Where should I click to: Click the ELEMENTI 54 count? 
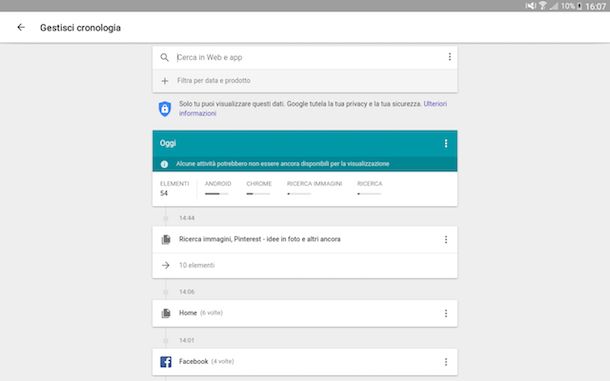(174, 188)
